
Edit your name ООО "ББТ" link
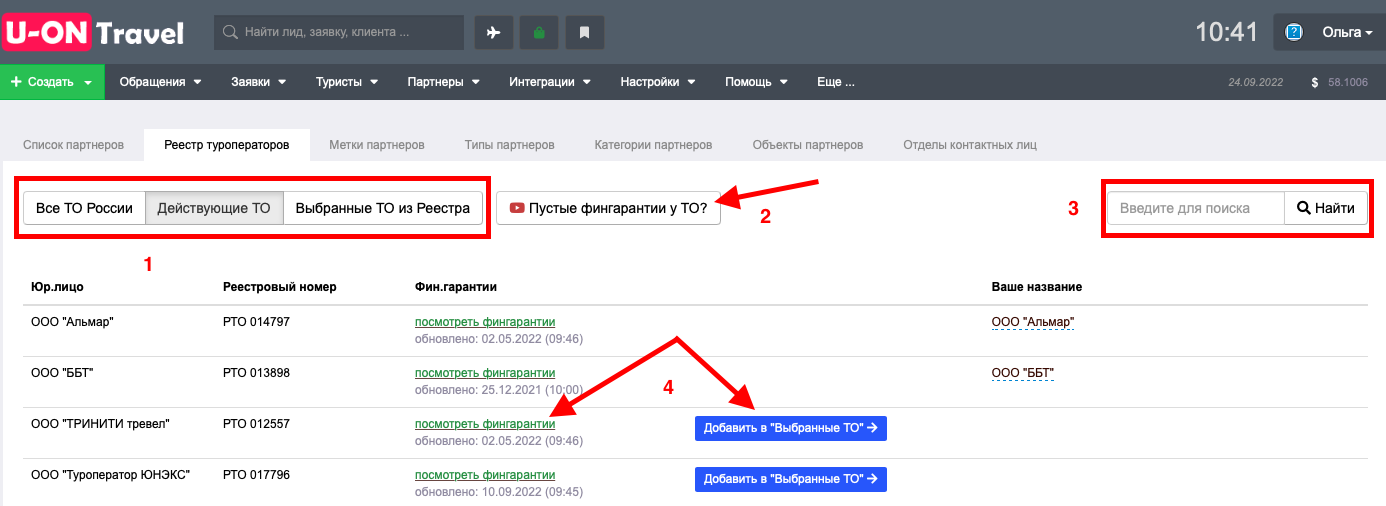(x=1023, y=373)
